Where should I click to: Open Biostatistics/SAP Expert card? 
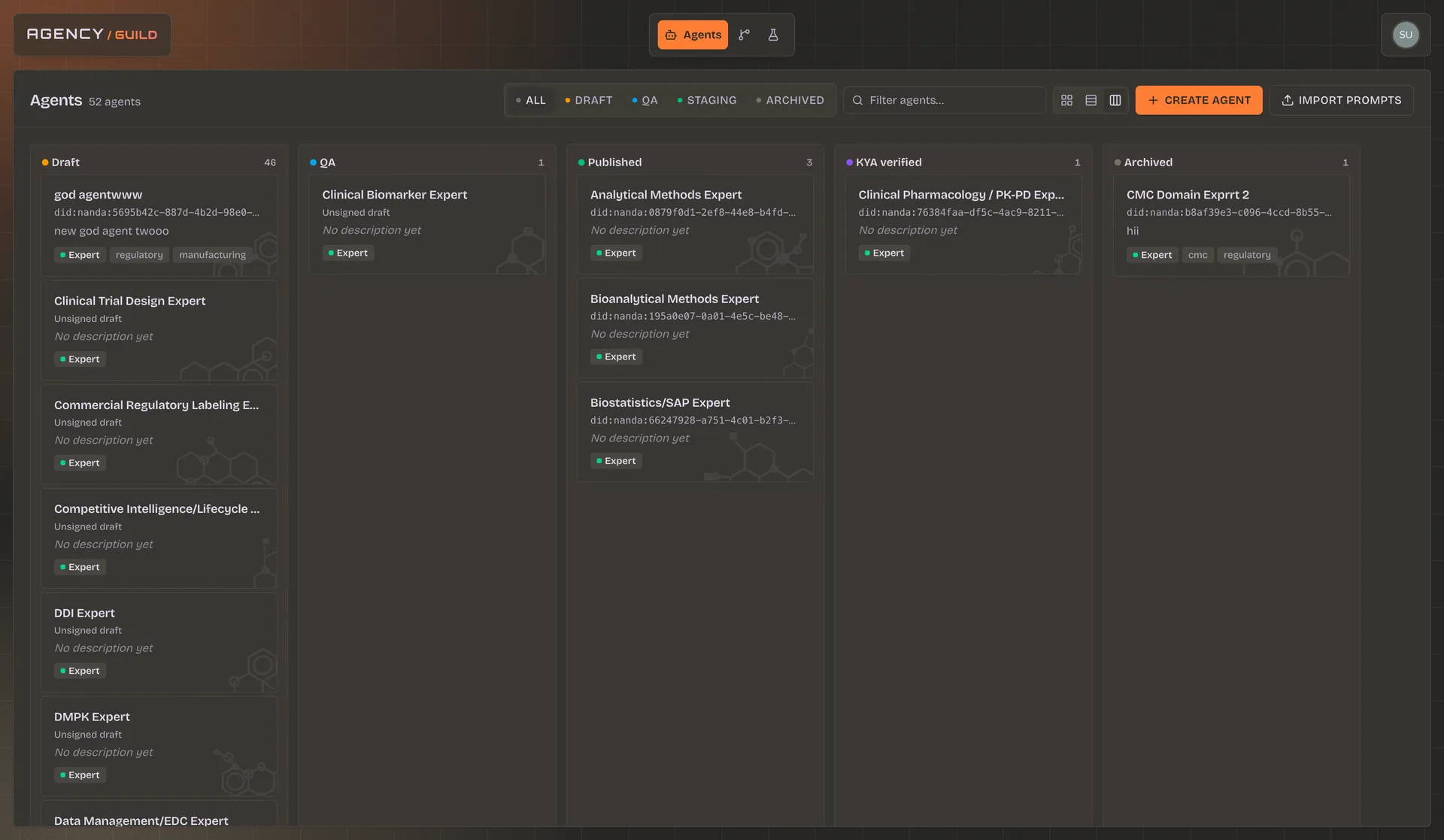(695, 432)
